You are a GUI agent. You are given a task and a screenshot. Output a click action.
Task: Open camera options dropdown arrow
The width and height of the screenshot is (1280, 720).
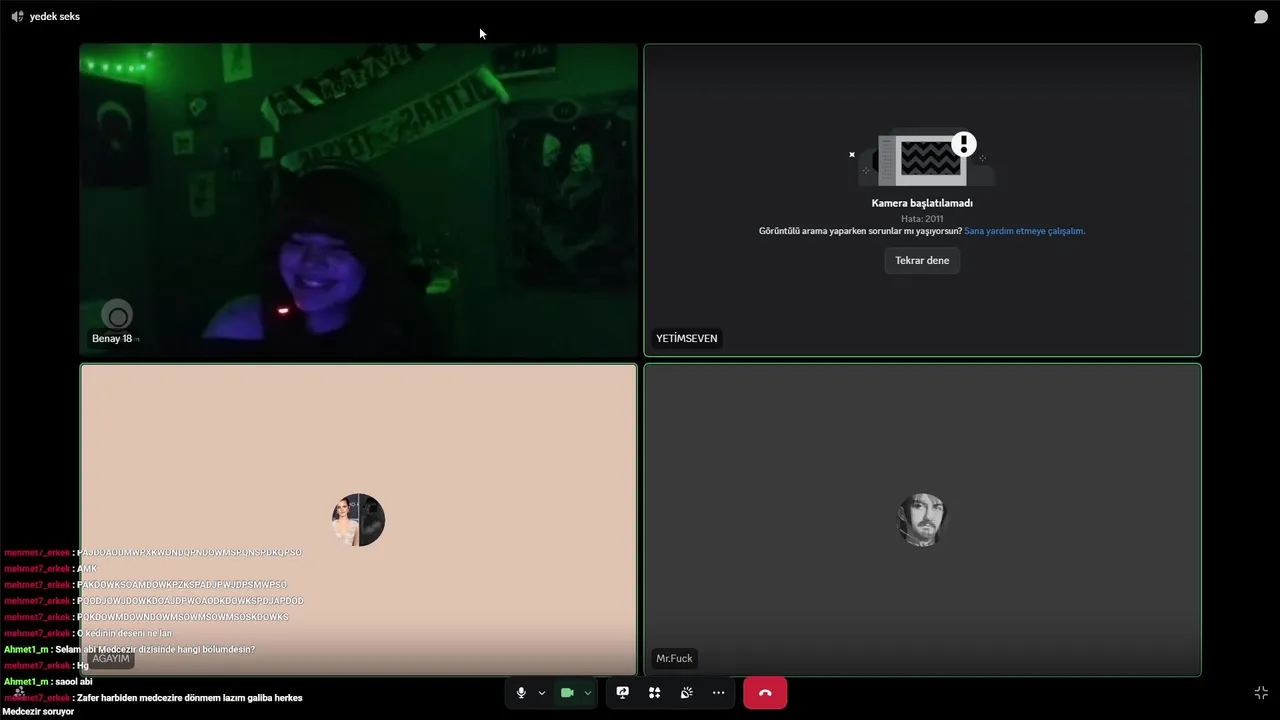[x=588, y=693]
